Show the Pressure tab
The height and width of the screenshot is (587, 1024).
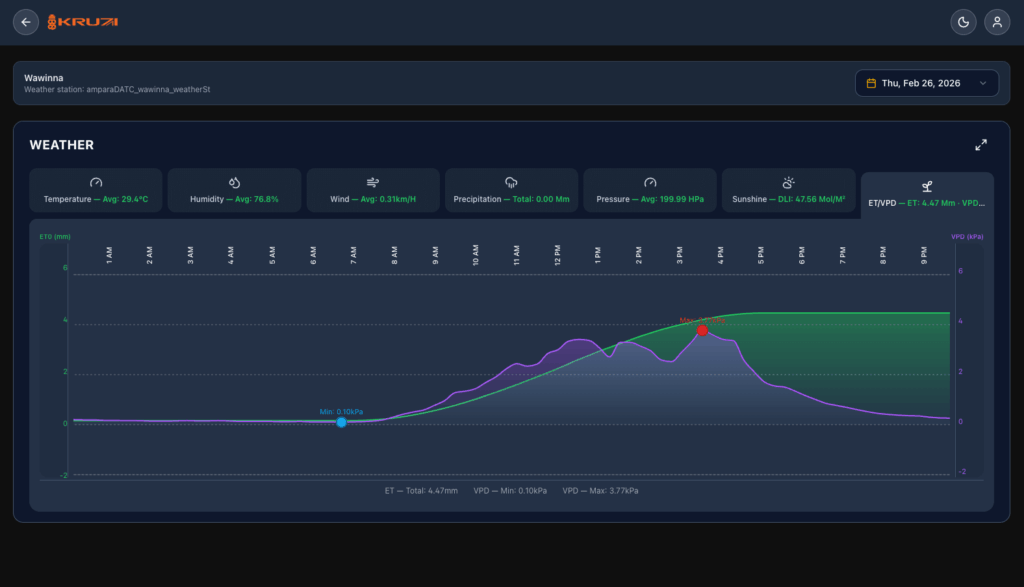[x=650, y=191]
